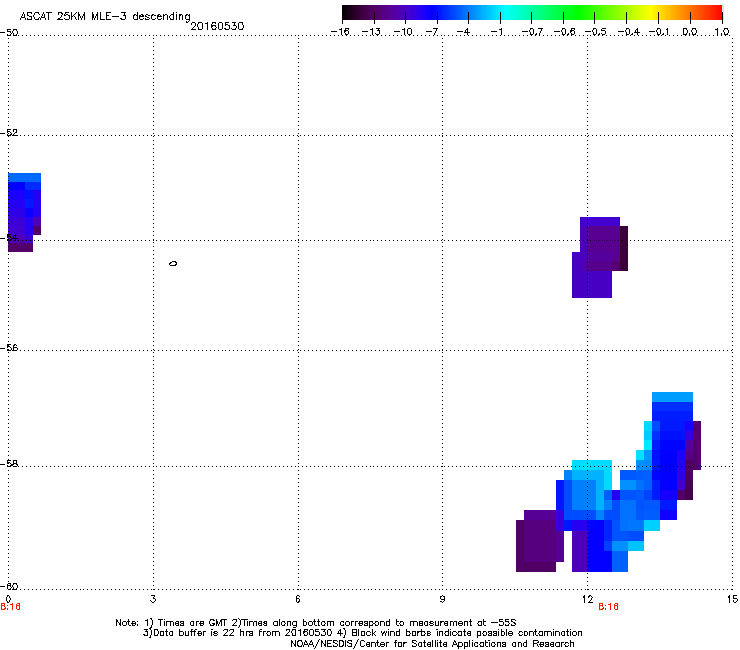Click the blue data patch on the plot's left edge
The height and width of the screenshot is (650, 740).
[24, 212]
